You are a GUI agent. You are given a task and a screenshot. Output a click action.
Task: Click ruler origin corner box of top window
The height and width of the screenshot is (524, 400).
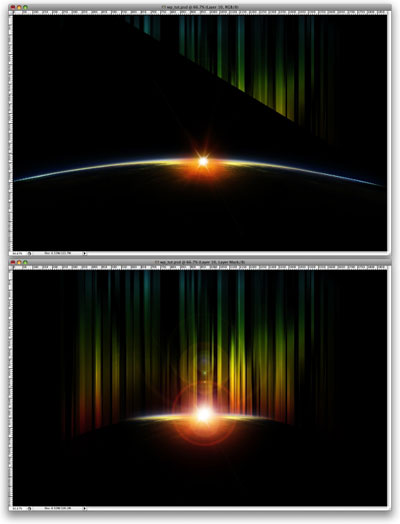[x=11, y=13]
